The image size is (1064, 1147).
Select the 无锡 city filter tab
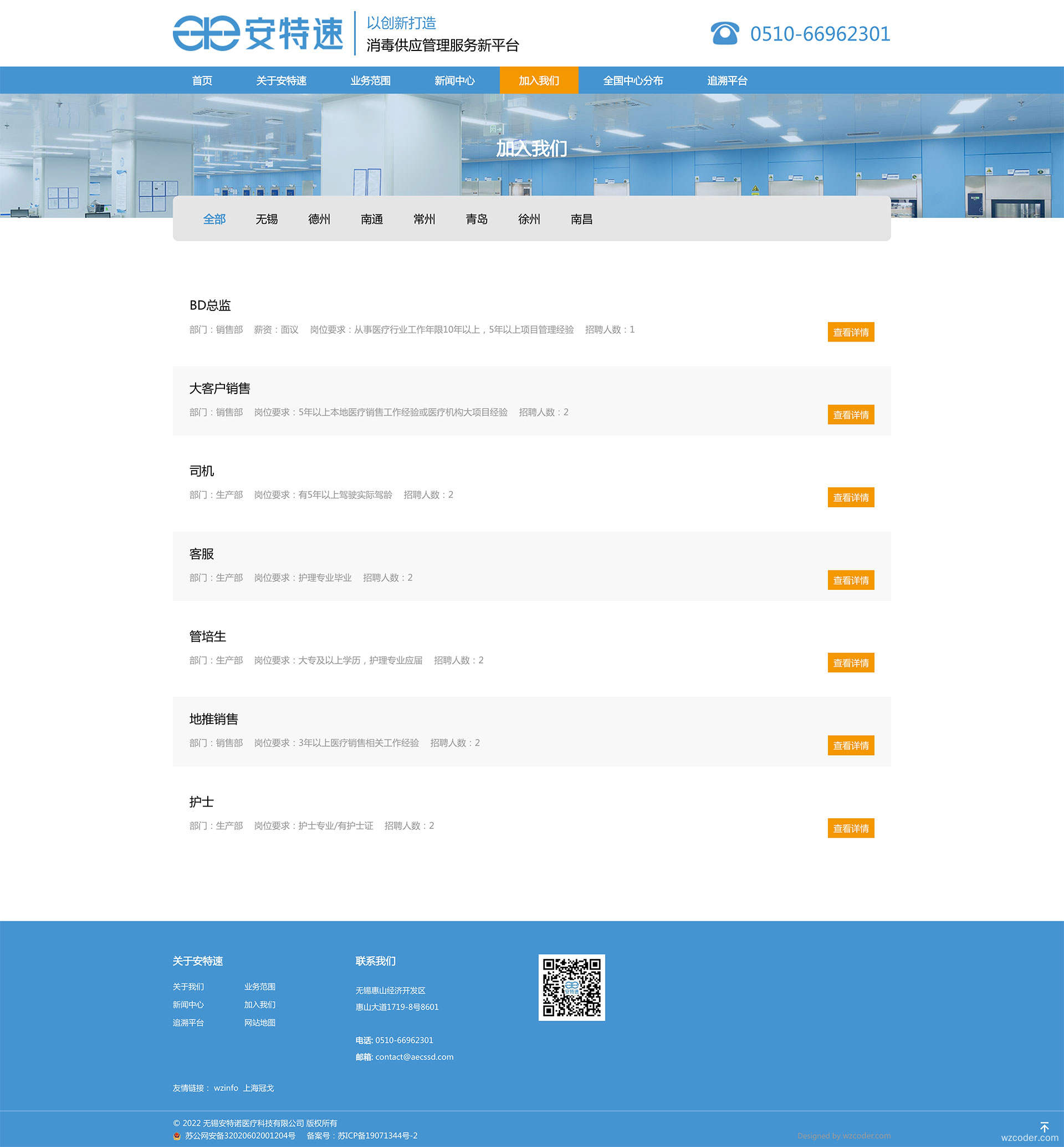click(267, 219)
